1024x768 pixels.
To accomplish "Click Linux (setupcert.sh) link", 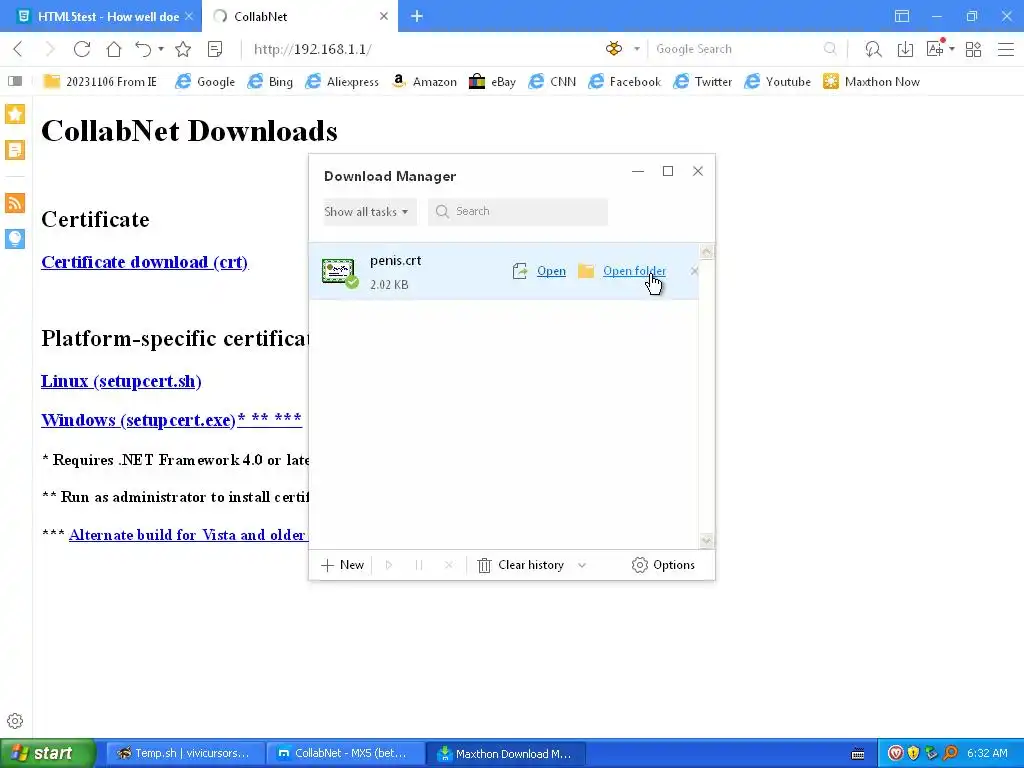I will click(x=121, y=381).
